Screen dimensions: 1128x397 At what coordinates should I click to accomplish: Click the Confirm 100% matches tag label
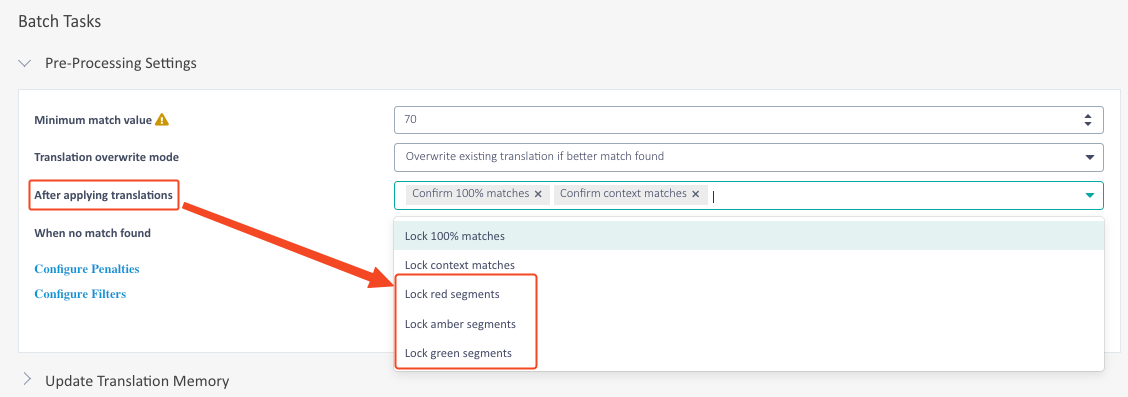tap(470, 193)
